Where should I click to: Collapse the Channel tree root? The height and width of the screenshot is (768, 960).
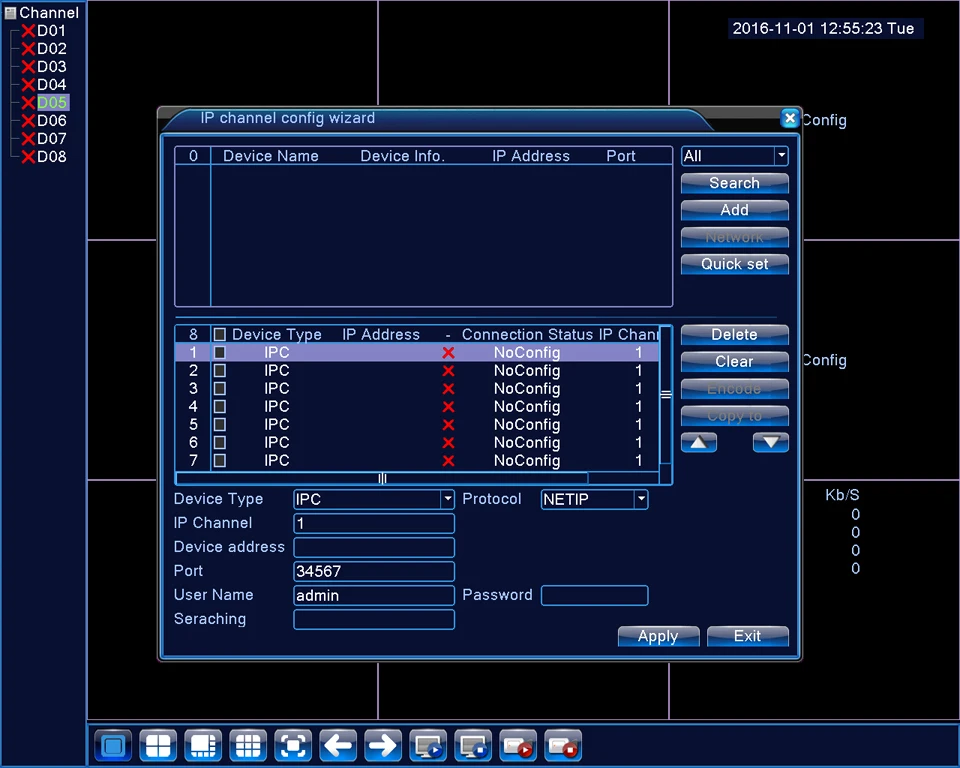click(10, 13)
